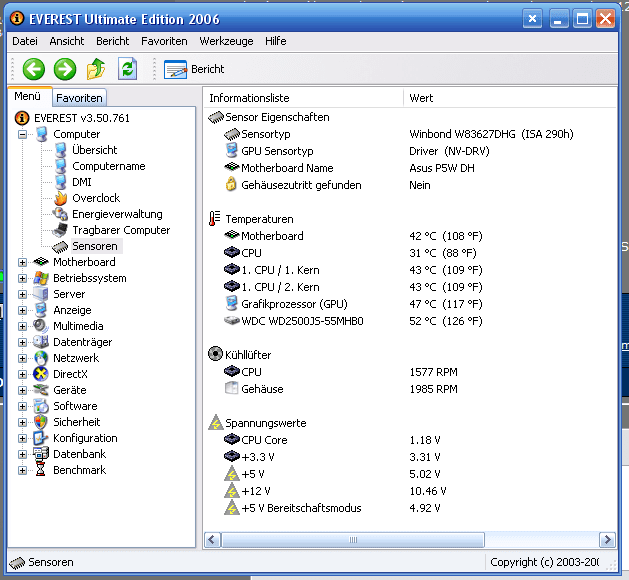Expand the Netzwerk node
The height and width of the screenshot is (580, 629).
[x=22, y=359]
